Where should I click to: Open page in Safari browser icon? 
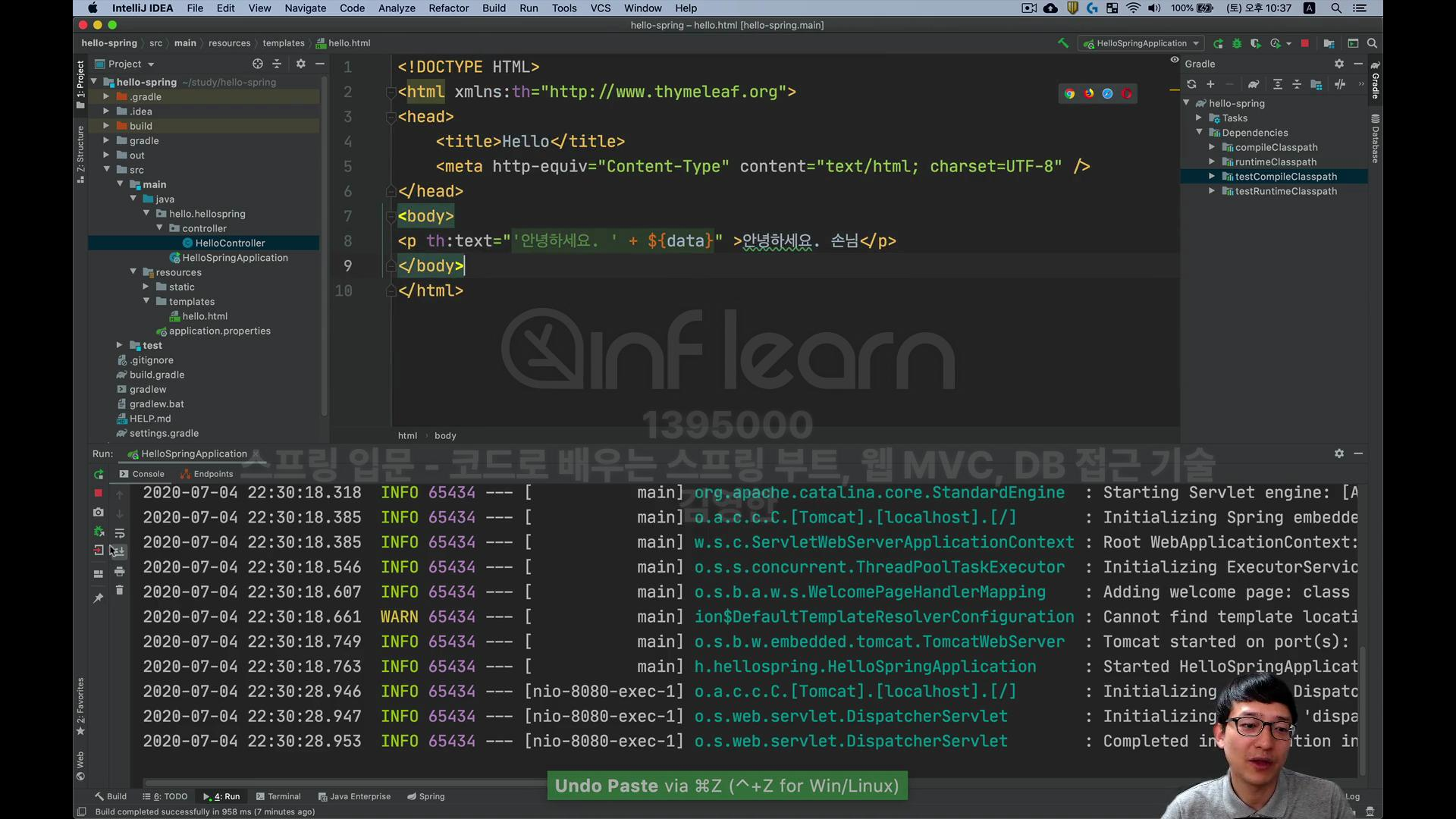click(x=1108, y=93)
